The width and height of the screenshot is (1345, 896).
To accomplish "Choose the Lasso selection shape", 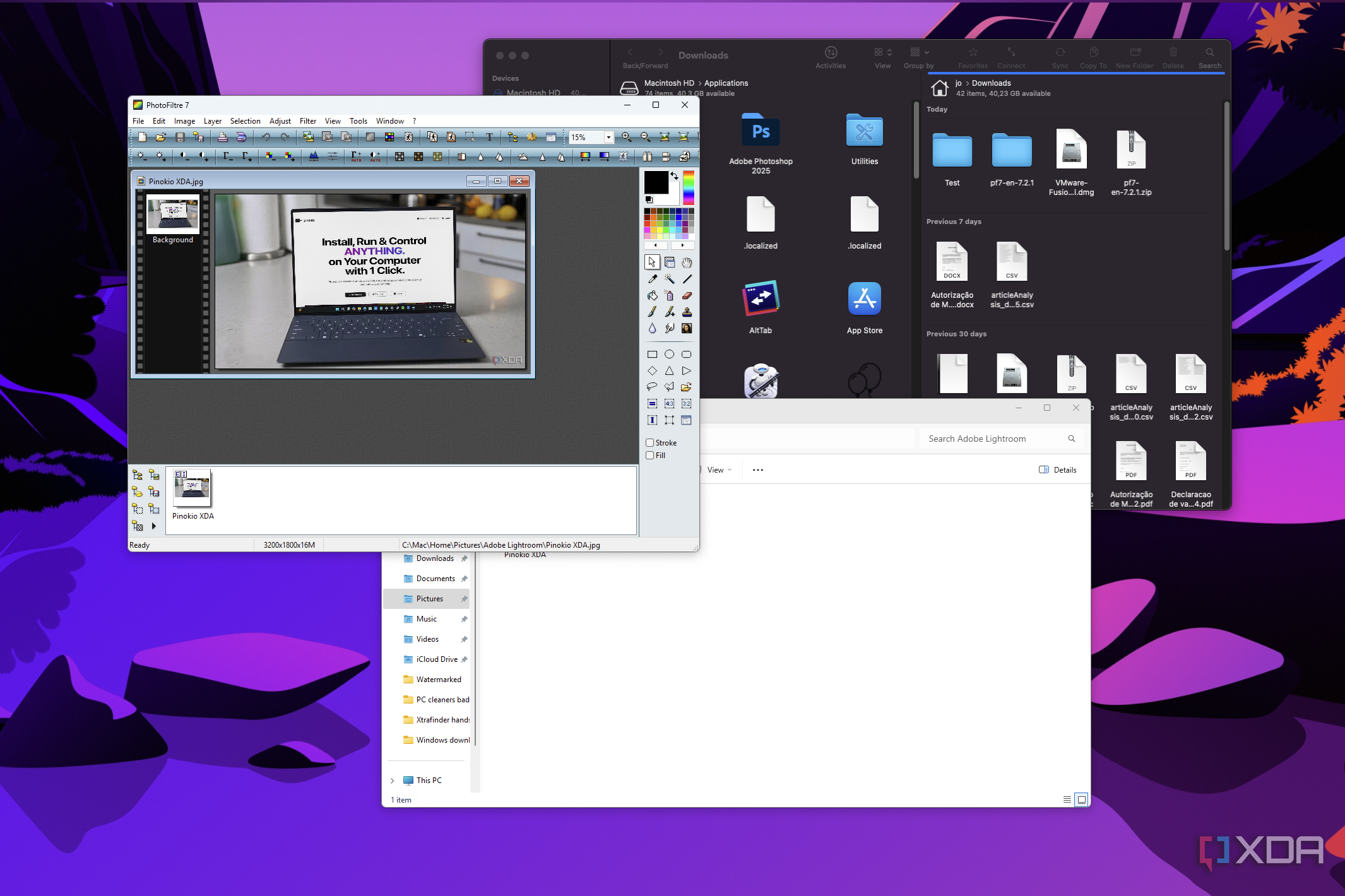I will click(652, 387).
